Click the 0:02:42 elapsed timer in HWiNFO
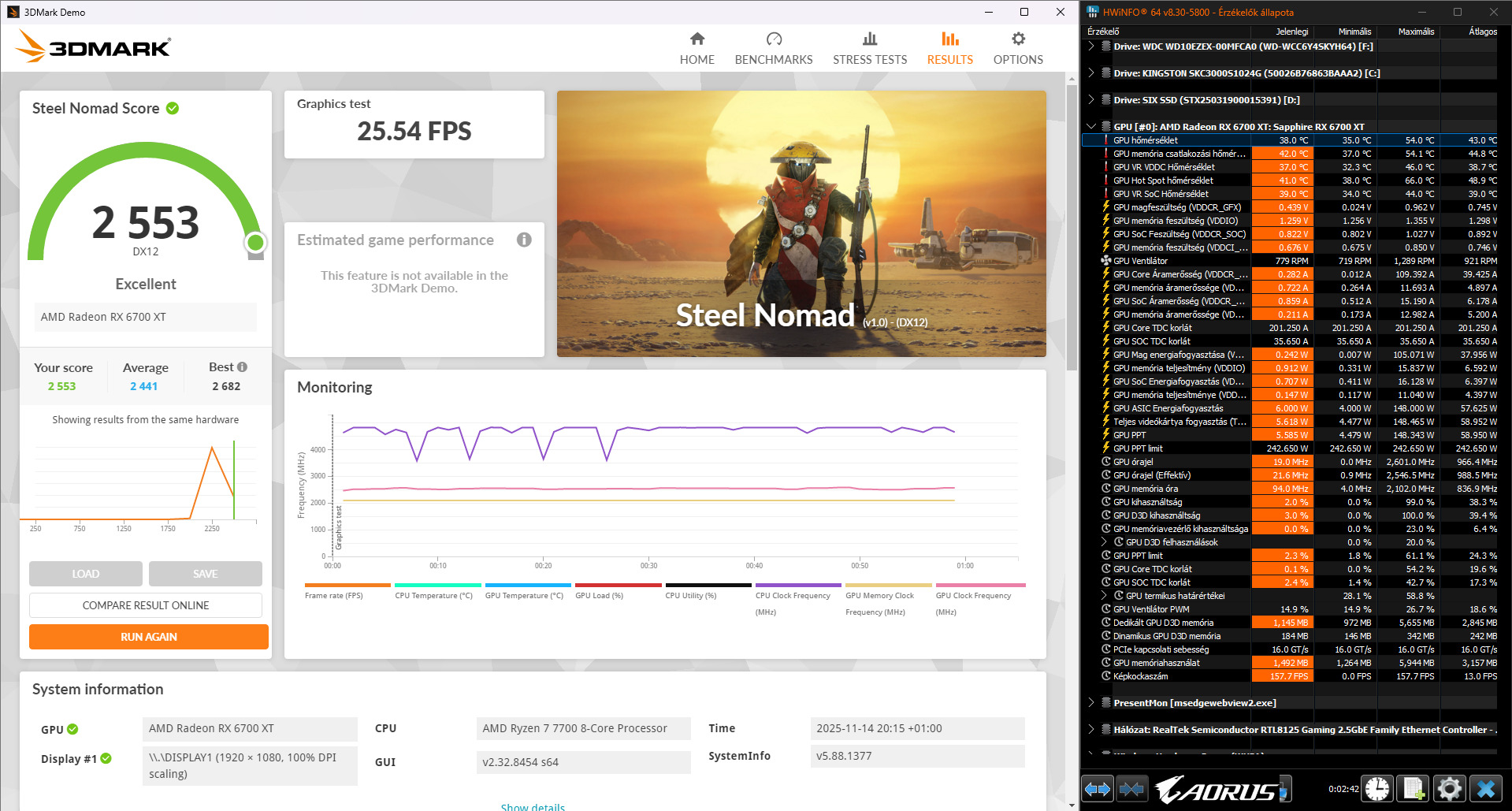1512x811 pixels. pos(1343,788)
